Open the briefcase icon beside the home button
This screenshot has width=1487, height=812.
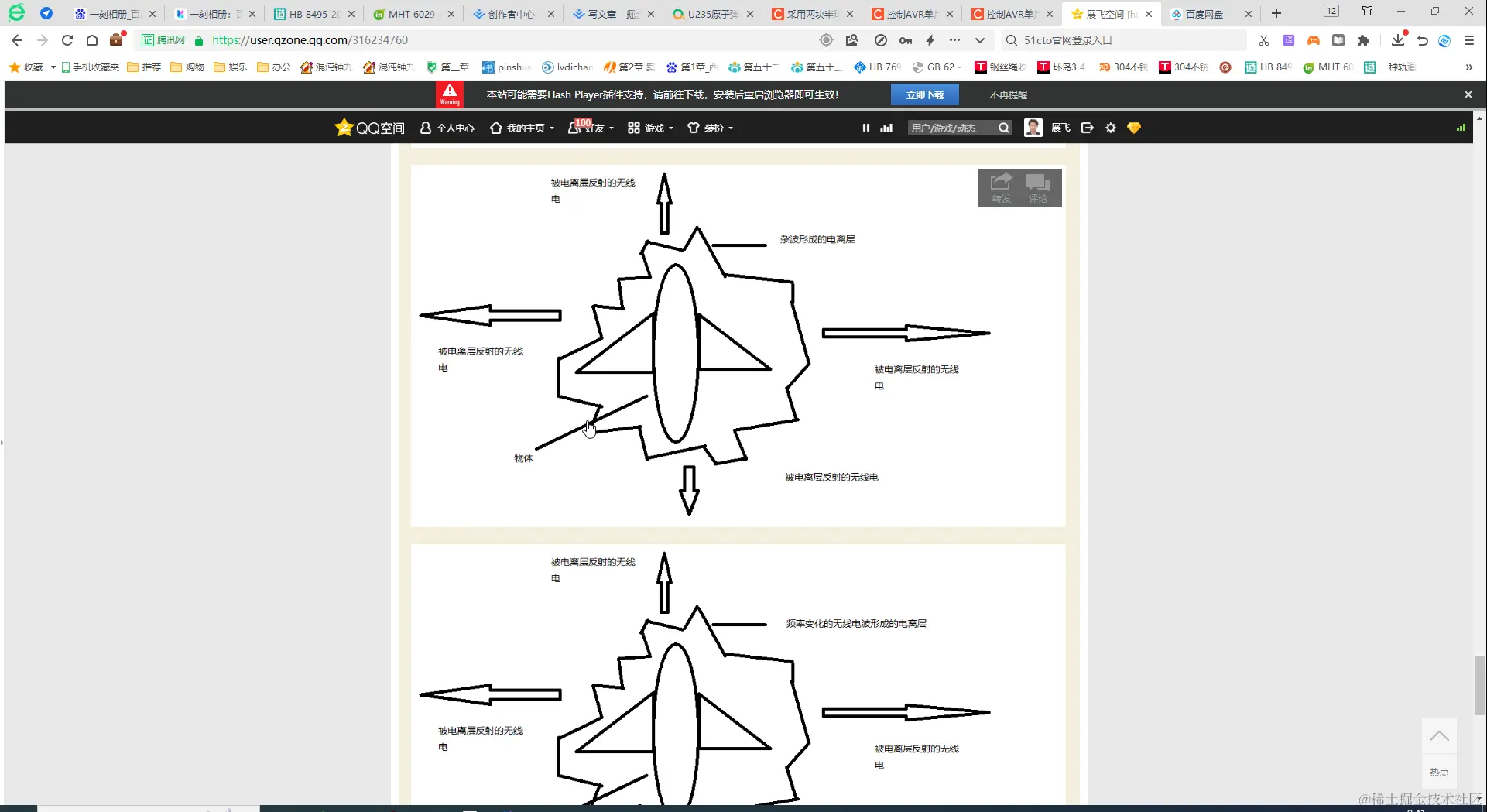117,39
